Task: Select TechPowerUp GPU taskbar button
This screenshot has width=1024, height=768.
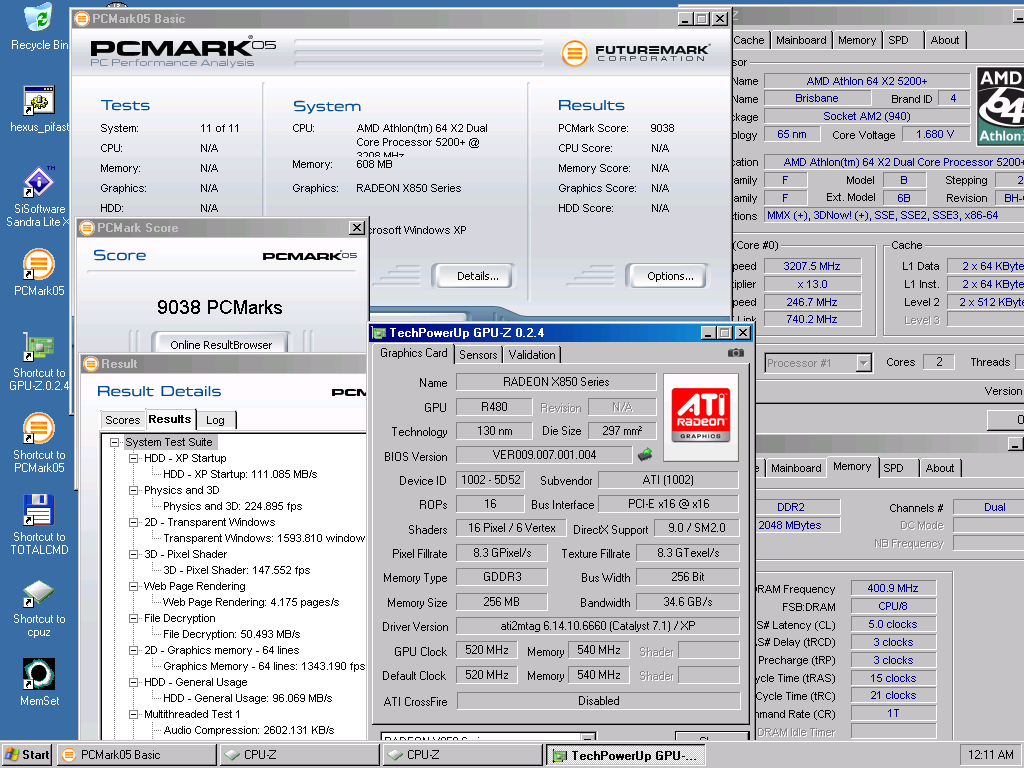Action: [625, 755]
